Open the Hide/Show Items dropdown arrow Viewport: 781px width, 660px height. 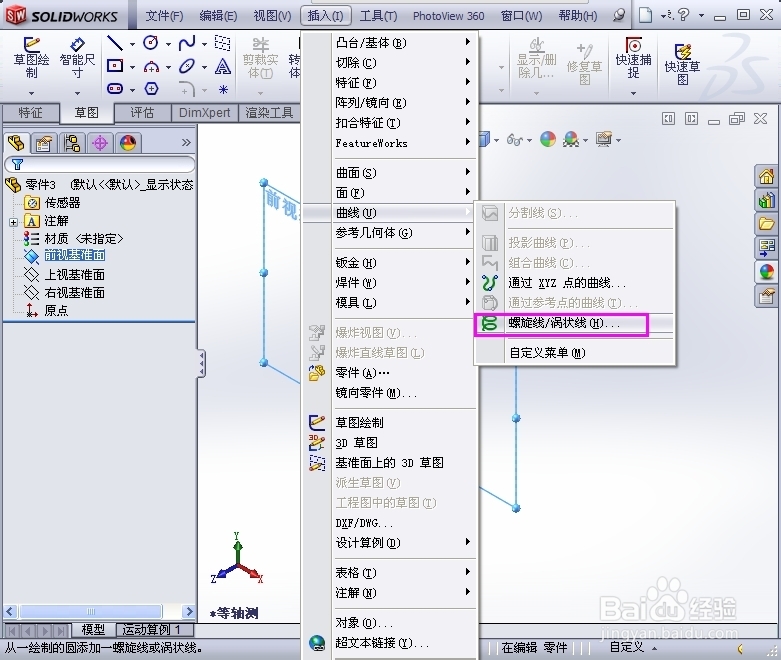pos(528,140)
